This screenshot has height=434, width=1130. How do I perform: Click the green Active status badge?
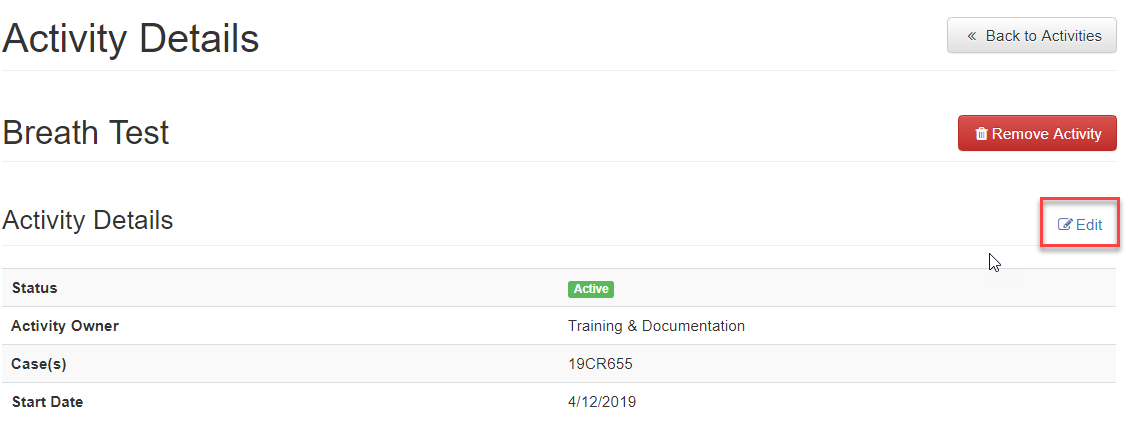pos(590,289)
